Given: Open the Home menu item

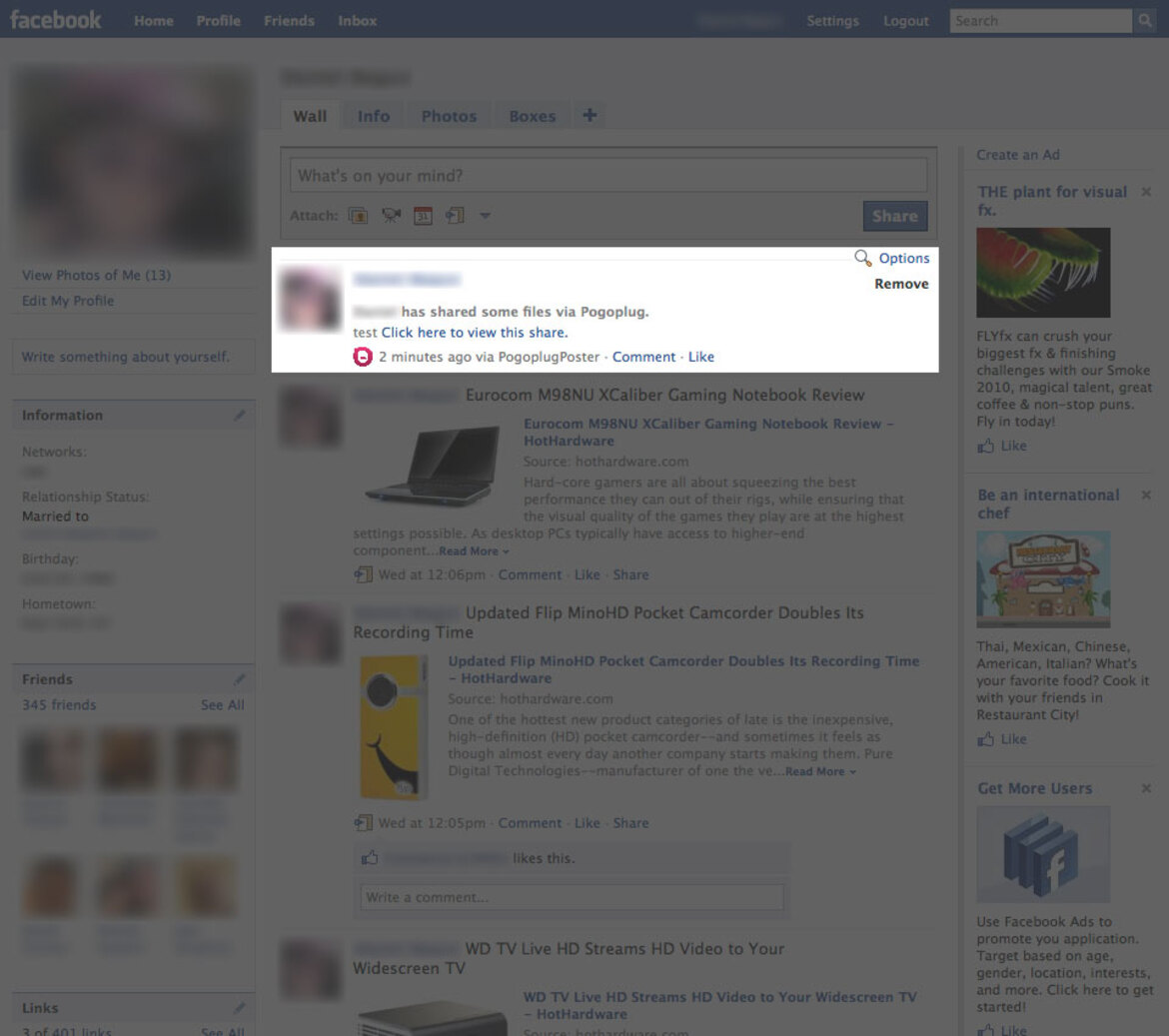Looking at the screenshot, I should click(154, 21).
